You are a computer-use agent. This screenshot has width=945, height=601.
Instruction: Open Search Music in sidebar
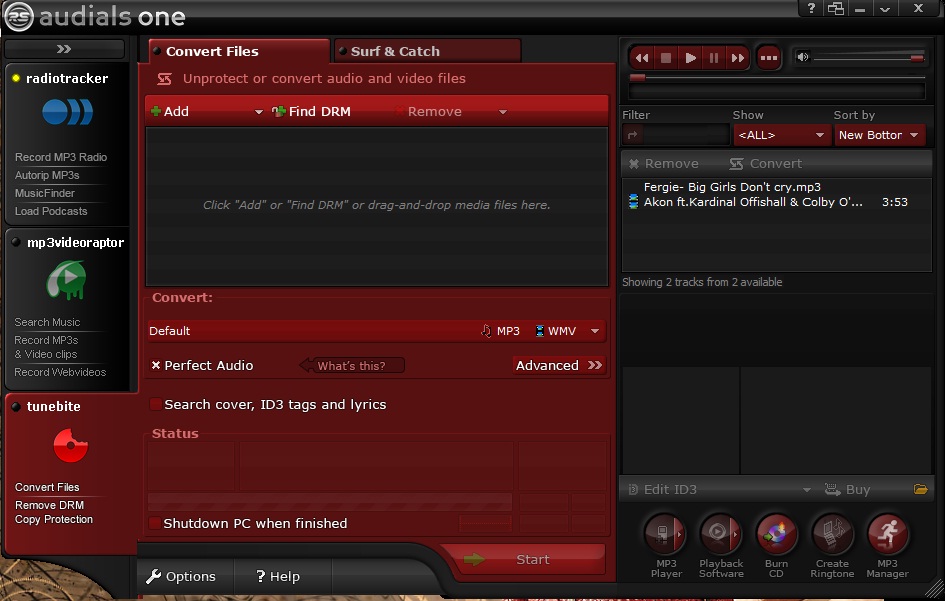pyautogui.click(x=47, y=323)
